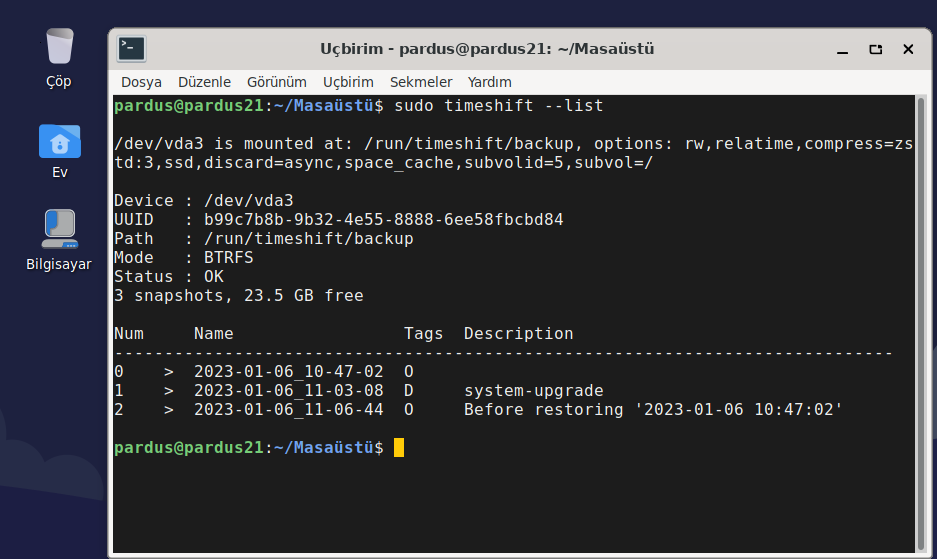937x559 pixels.
Task: Open the Düzenle menu
Action: tap(204, 82)
